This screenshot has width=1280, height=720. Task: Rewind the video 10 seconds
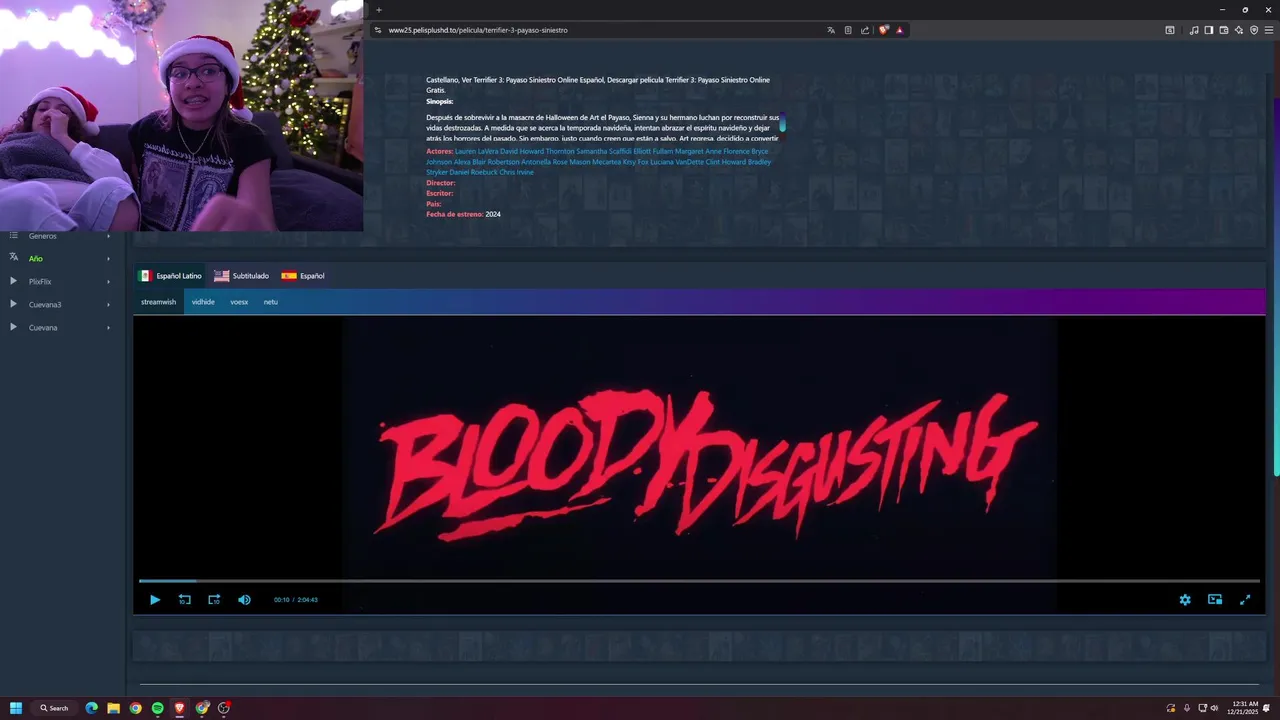tap(184, 600)
